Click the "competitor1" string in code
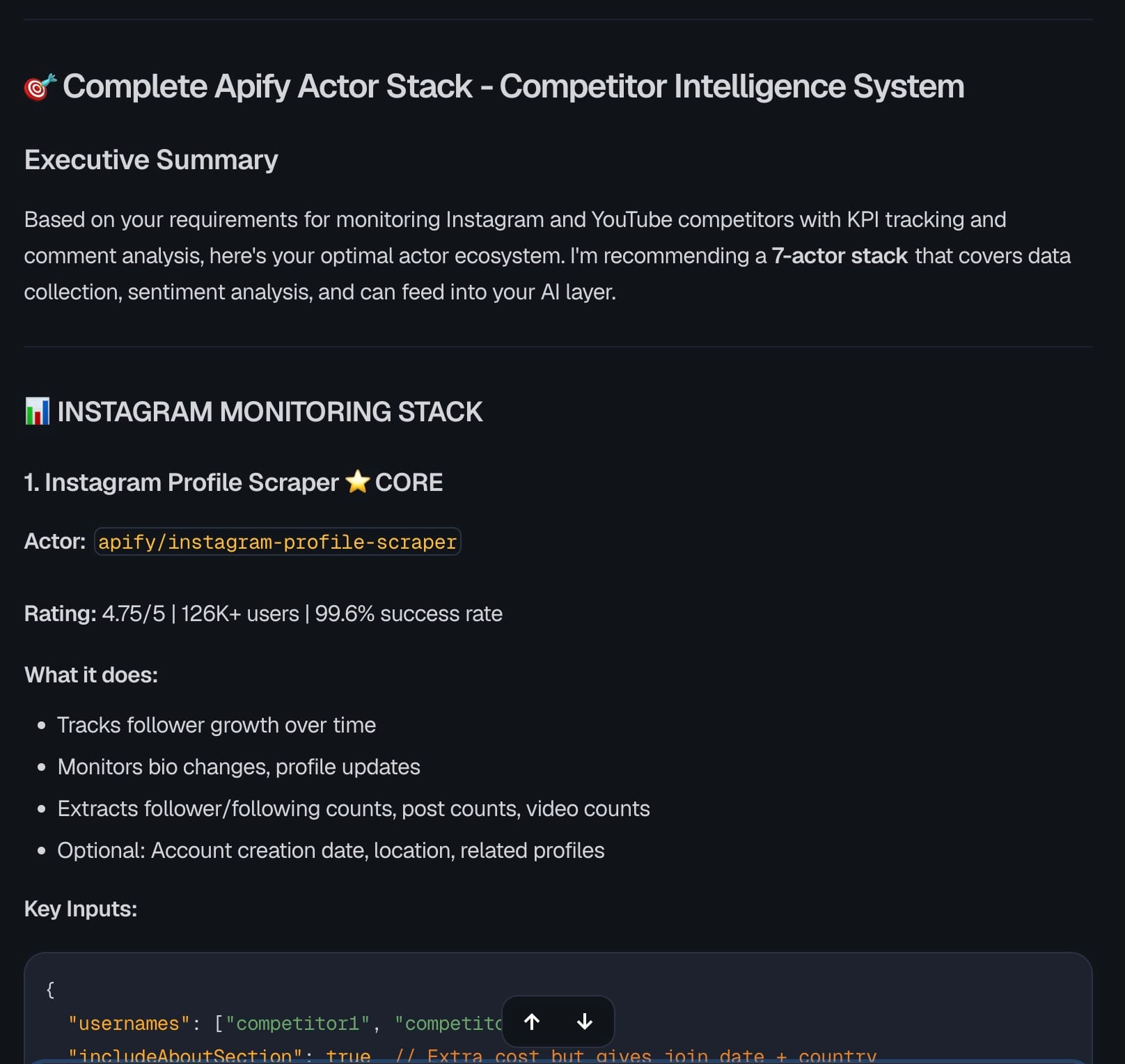This screenshot has height=1064, width=1125. (298, 1024)
